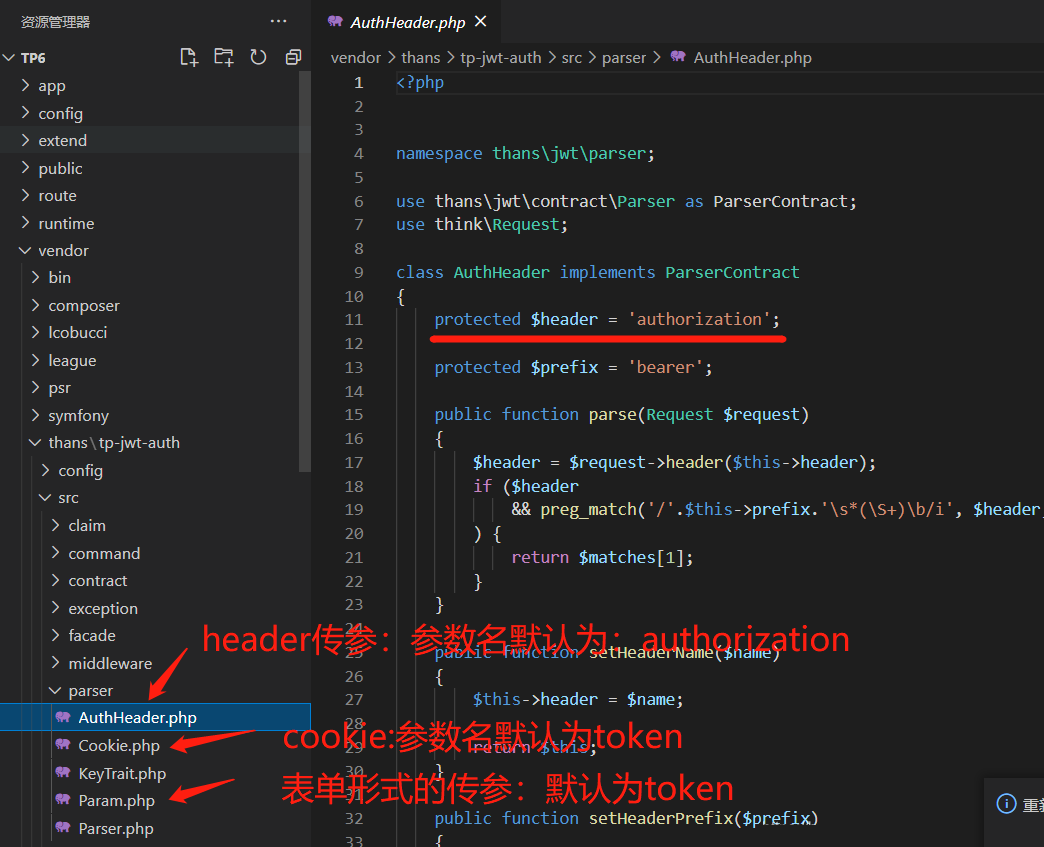
Task: Expand the app folder
Action: [x=51, y=86]
